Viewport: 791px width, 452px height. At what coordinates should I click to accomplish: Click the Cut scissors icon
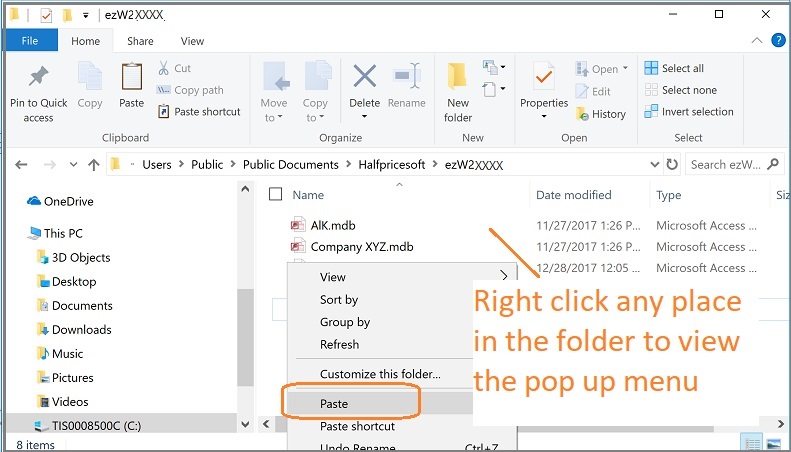164,68
